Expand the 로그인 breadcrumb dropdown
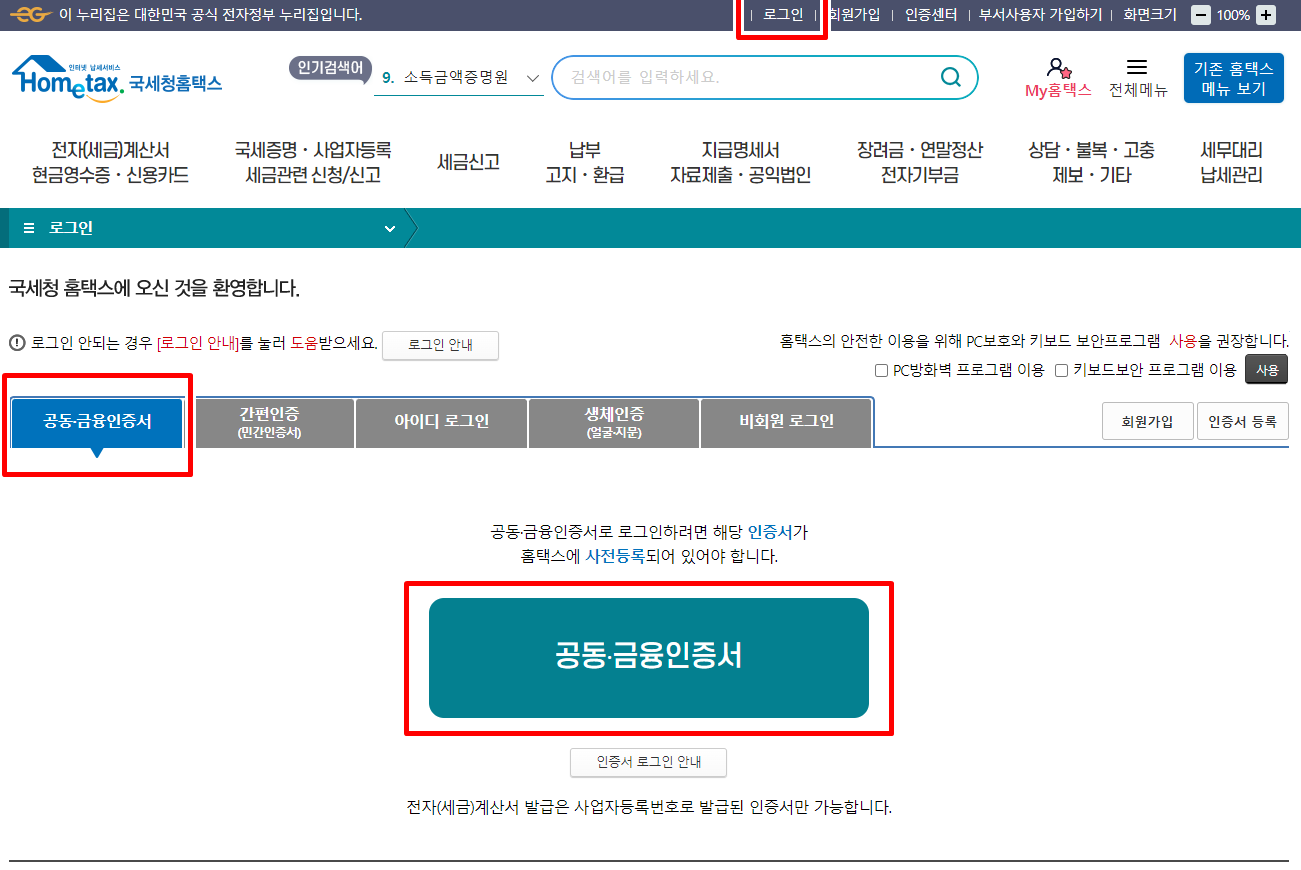This screenshot has width=1301, height=870. coord(390,229)
